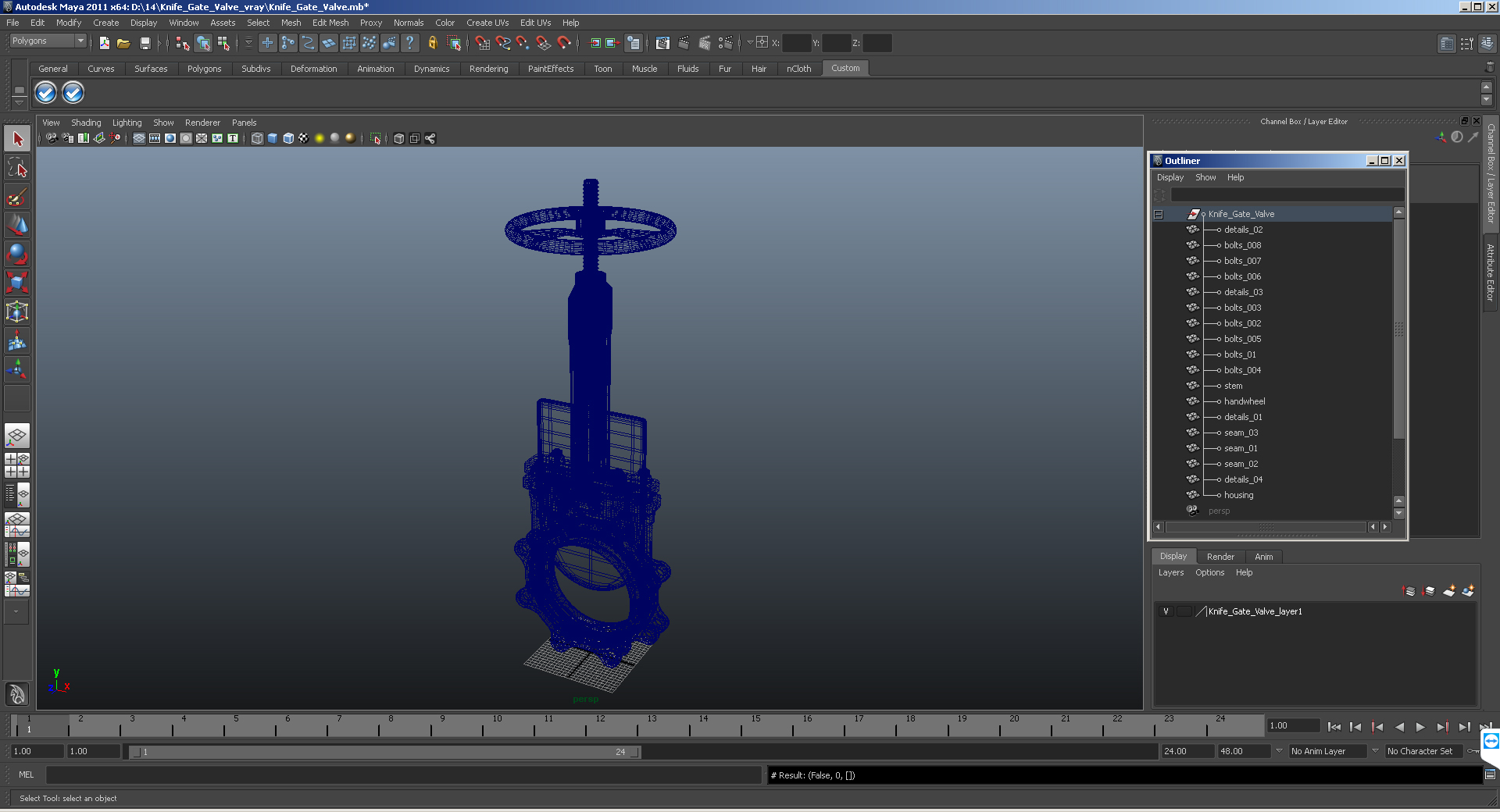This screenshot has height=812, width=1500.
Task: Select the housing node in Outliner
Action: click(x=1238, y=495)
